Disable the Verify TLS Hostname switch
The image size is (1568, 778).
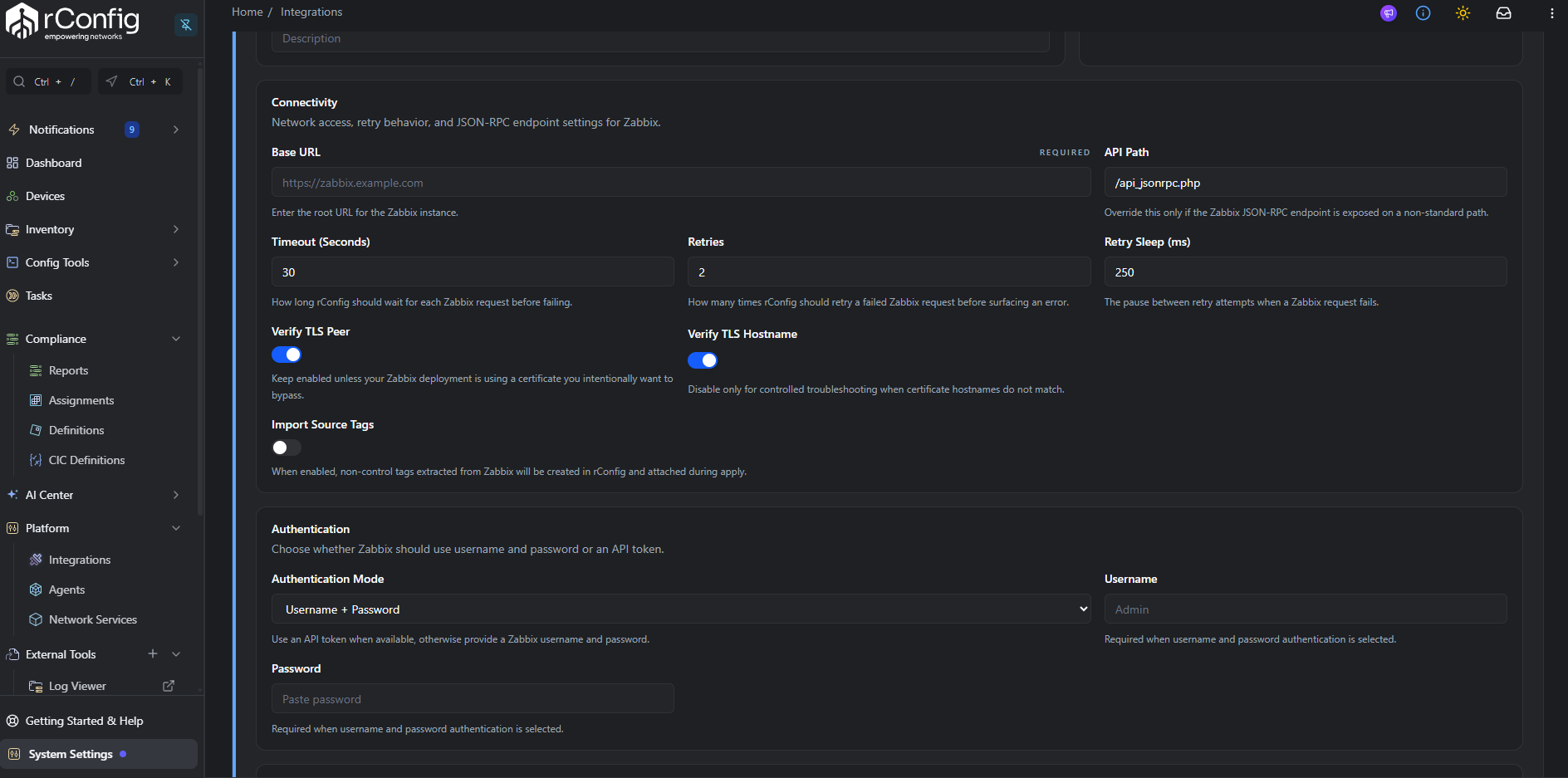[x=703, y=360]
